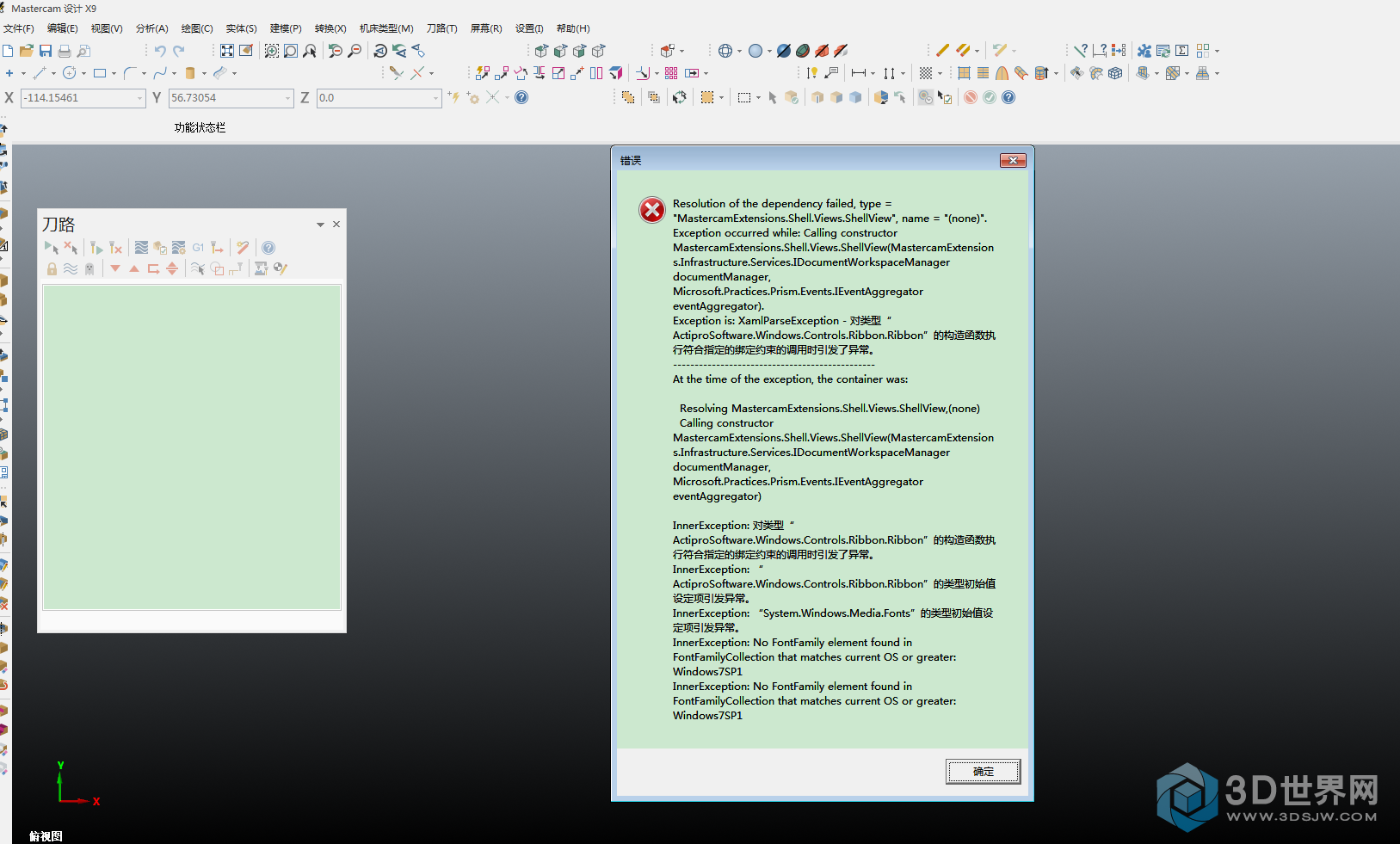Image resolution: width=1400 pixels, height=844 pixels.
Task: Expand the rectangle shape dropdown arrow
Action: pos(114,73)
